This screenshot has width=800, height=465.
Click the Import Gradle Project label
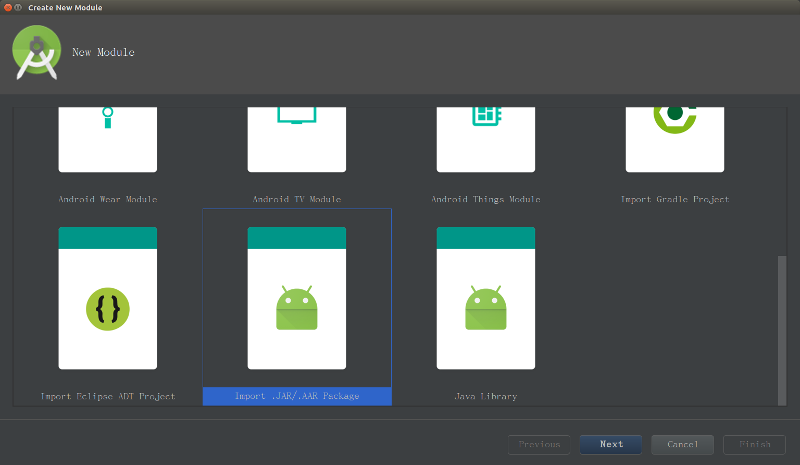click(x=675, y=199)
